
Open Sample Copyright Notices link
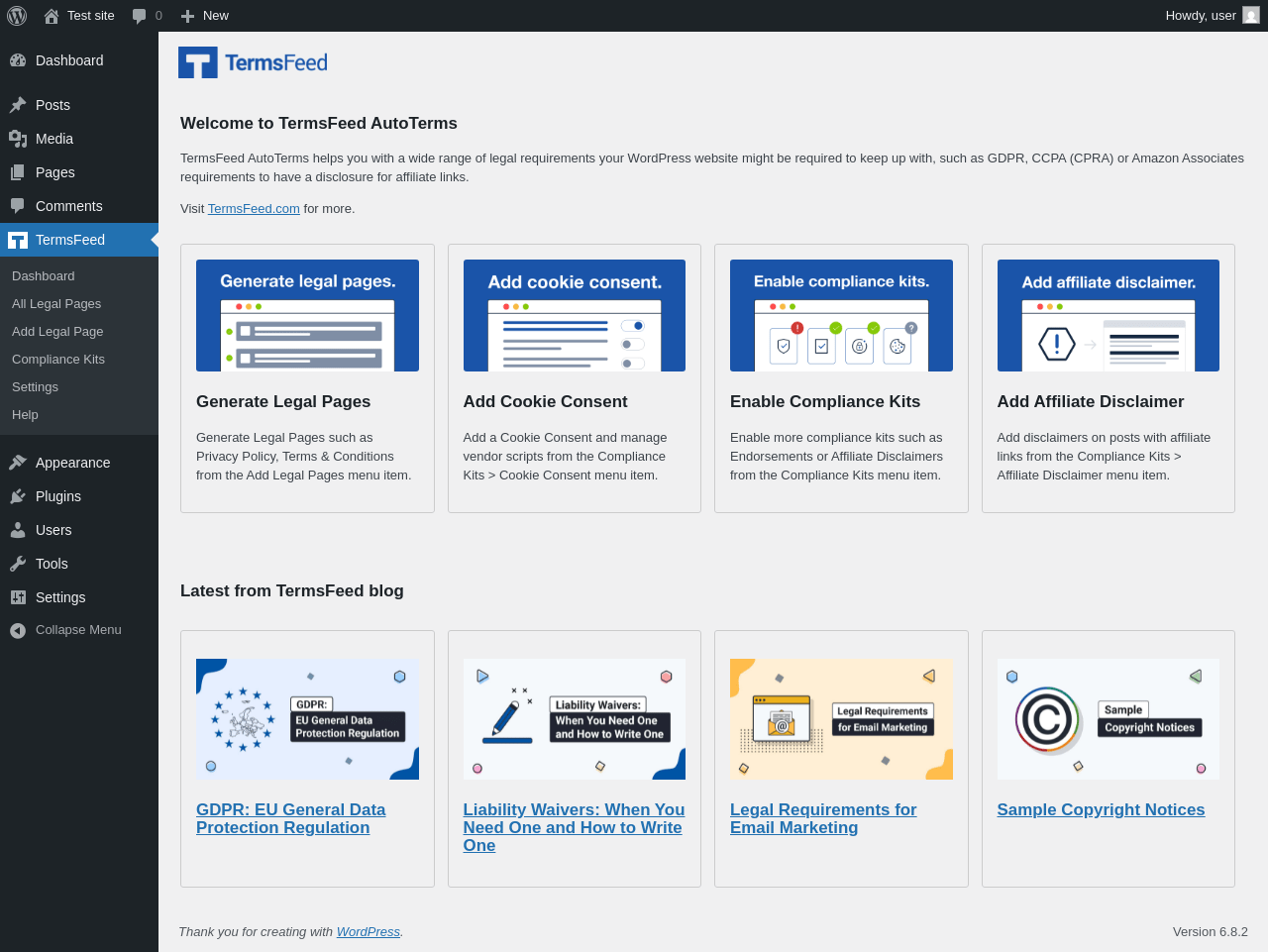click(x=1101, y=809)
